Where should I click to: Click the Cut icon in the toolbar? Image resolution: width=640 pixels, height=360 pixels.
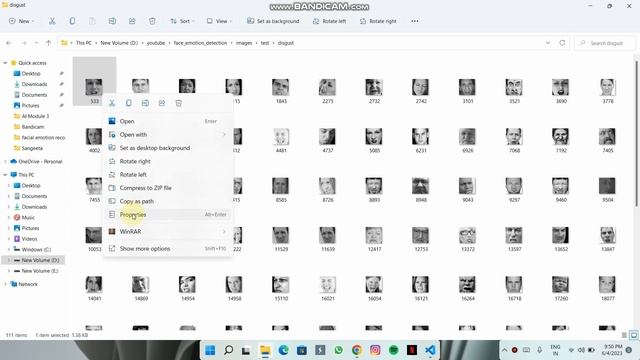(52, 21)
